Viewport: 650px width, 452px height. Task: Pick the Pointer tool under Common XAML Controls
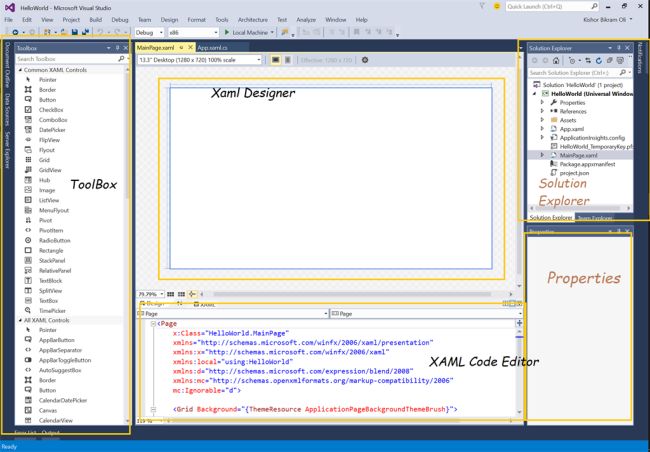point(49,79)
